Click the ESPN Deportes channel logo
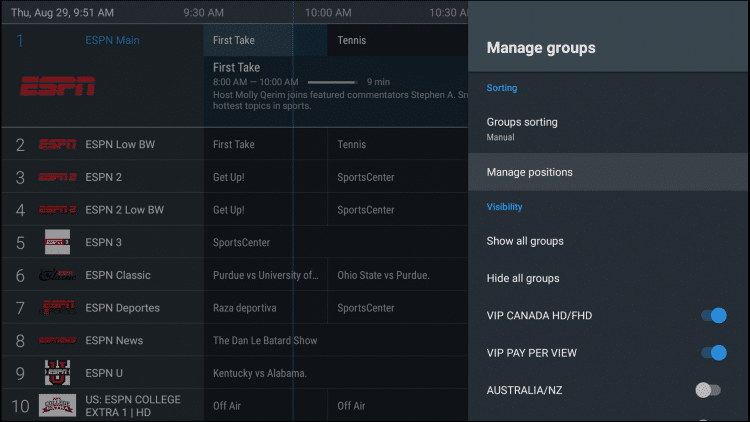This screenshot has height=422, width=750. (x=57, y=307)
